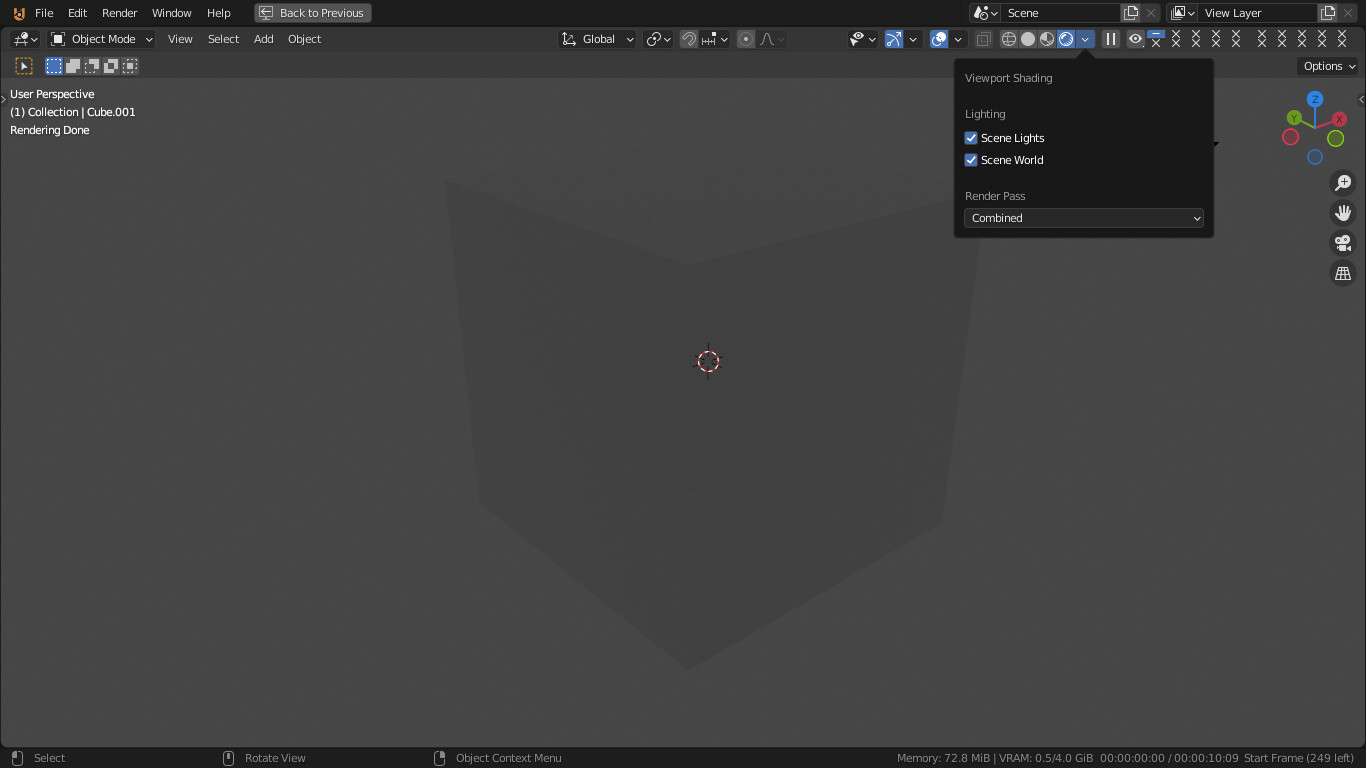Choose the intersect selection mode icon
The image size is (1366, 768).
tap(130, 66)
